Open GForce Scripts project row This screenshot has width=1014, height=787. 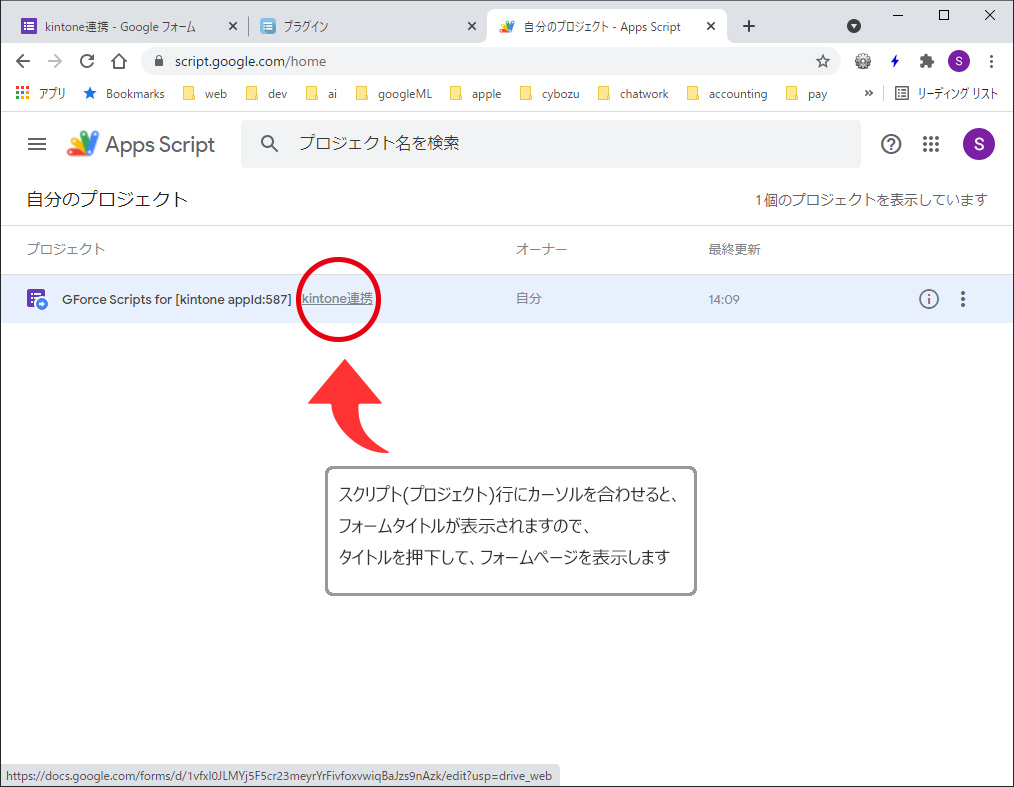click(176, 299)
